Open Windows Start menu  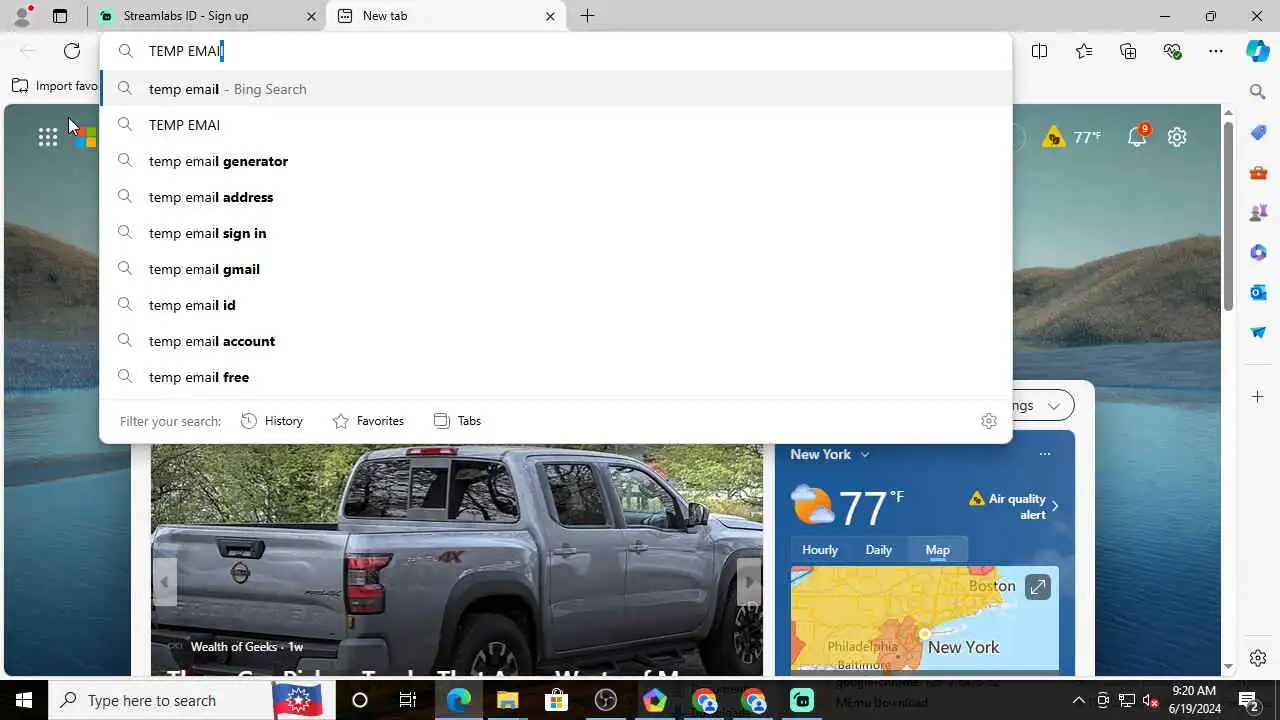point(24,700)
